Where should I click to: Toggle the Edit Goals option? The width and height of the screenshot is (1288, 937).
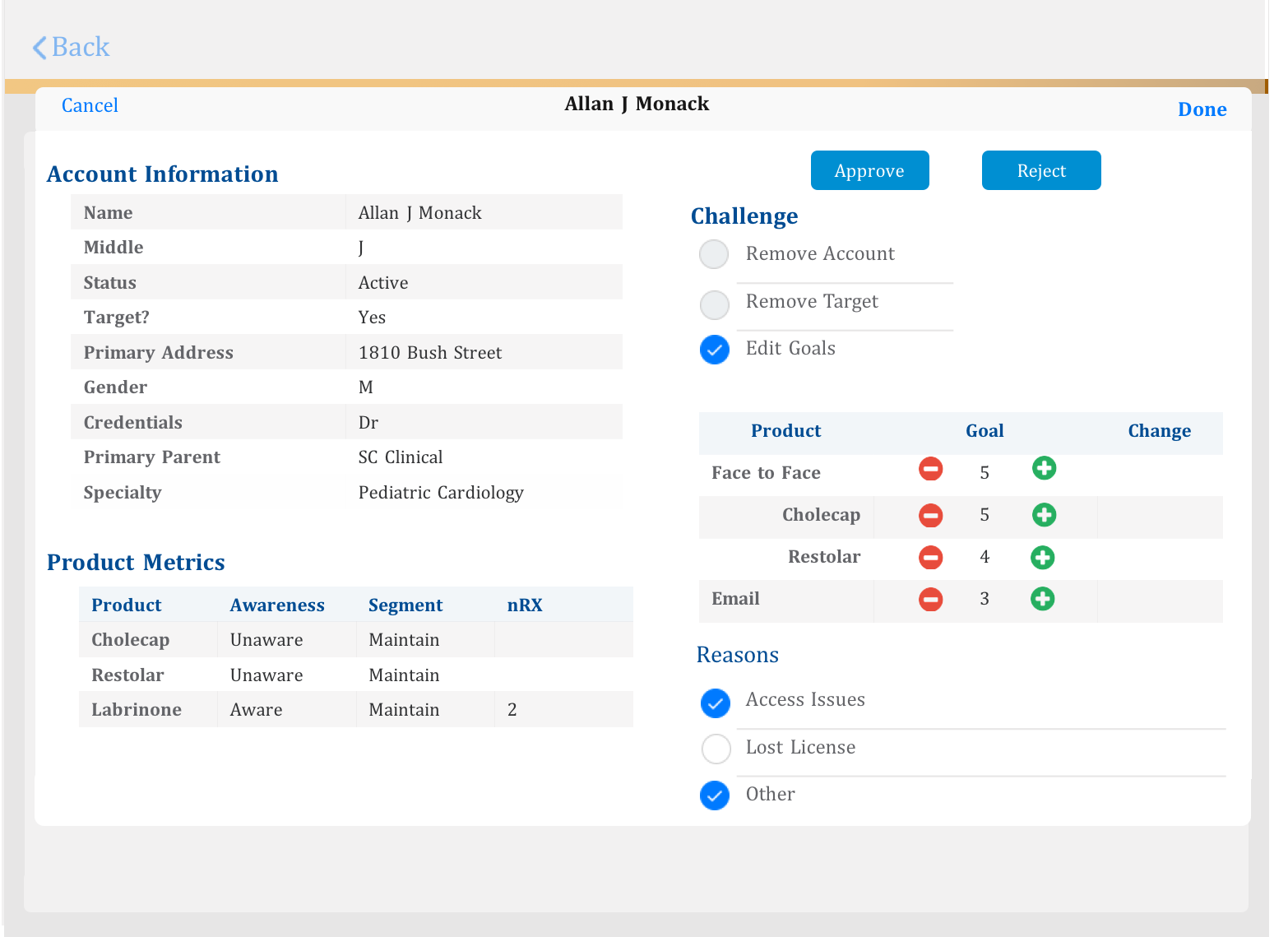coord(714,350)
